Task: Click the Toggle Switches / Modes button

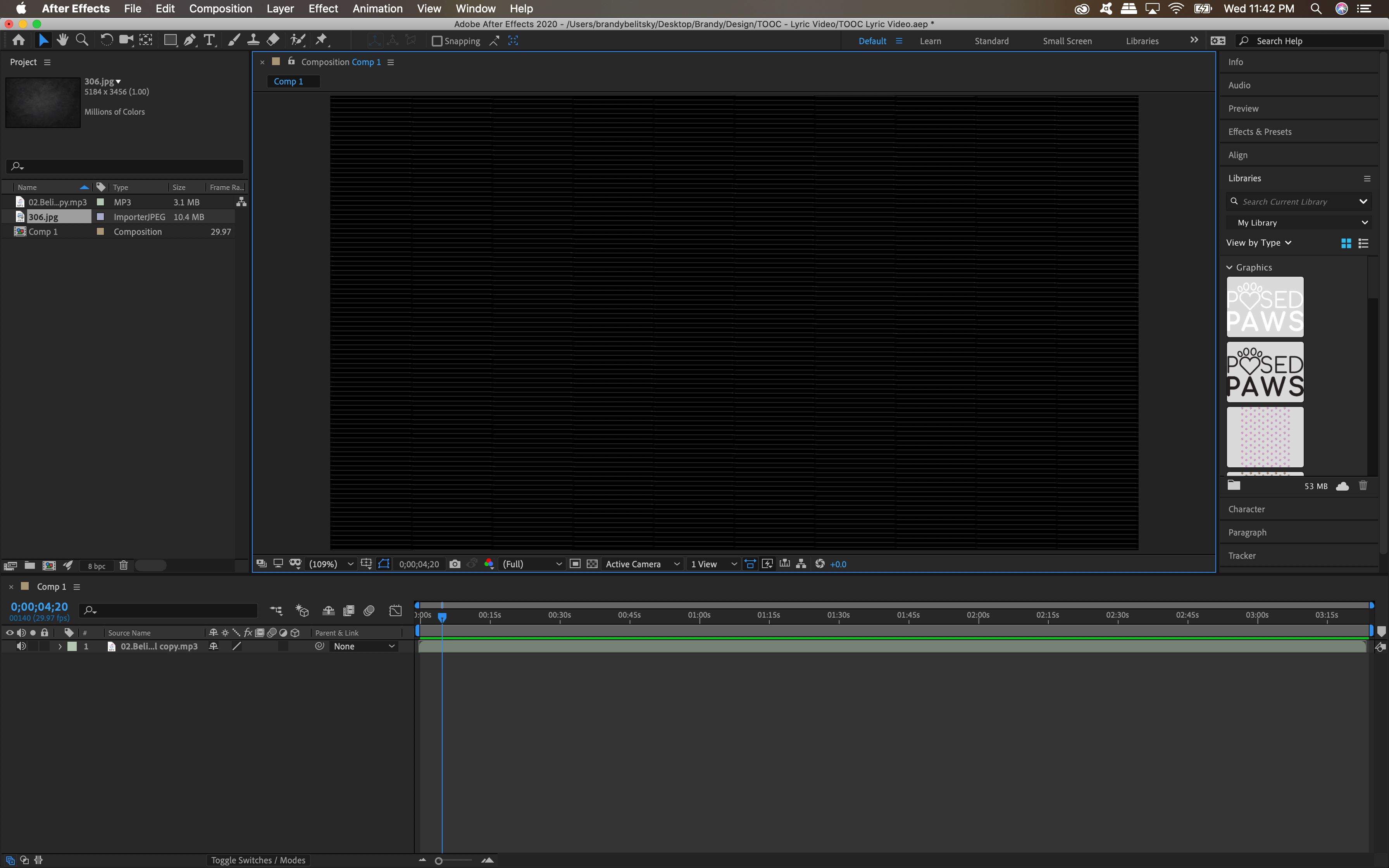Action: coord(258,860)
